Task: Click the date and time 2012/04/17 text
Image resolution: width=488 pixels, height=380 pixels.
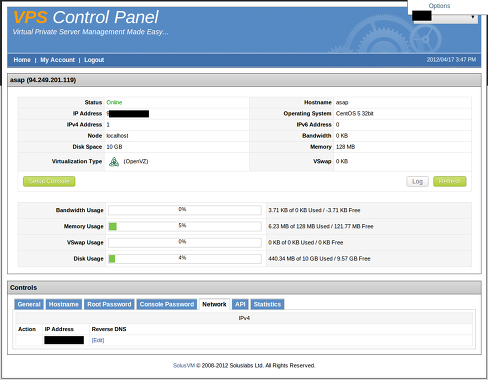Action: tap(451, 60)
